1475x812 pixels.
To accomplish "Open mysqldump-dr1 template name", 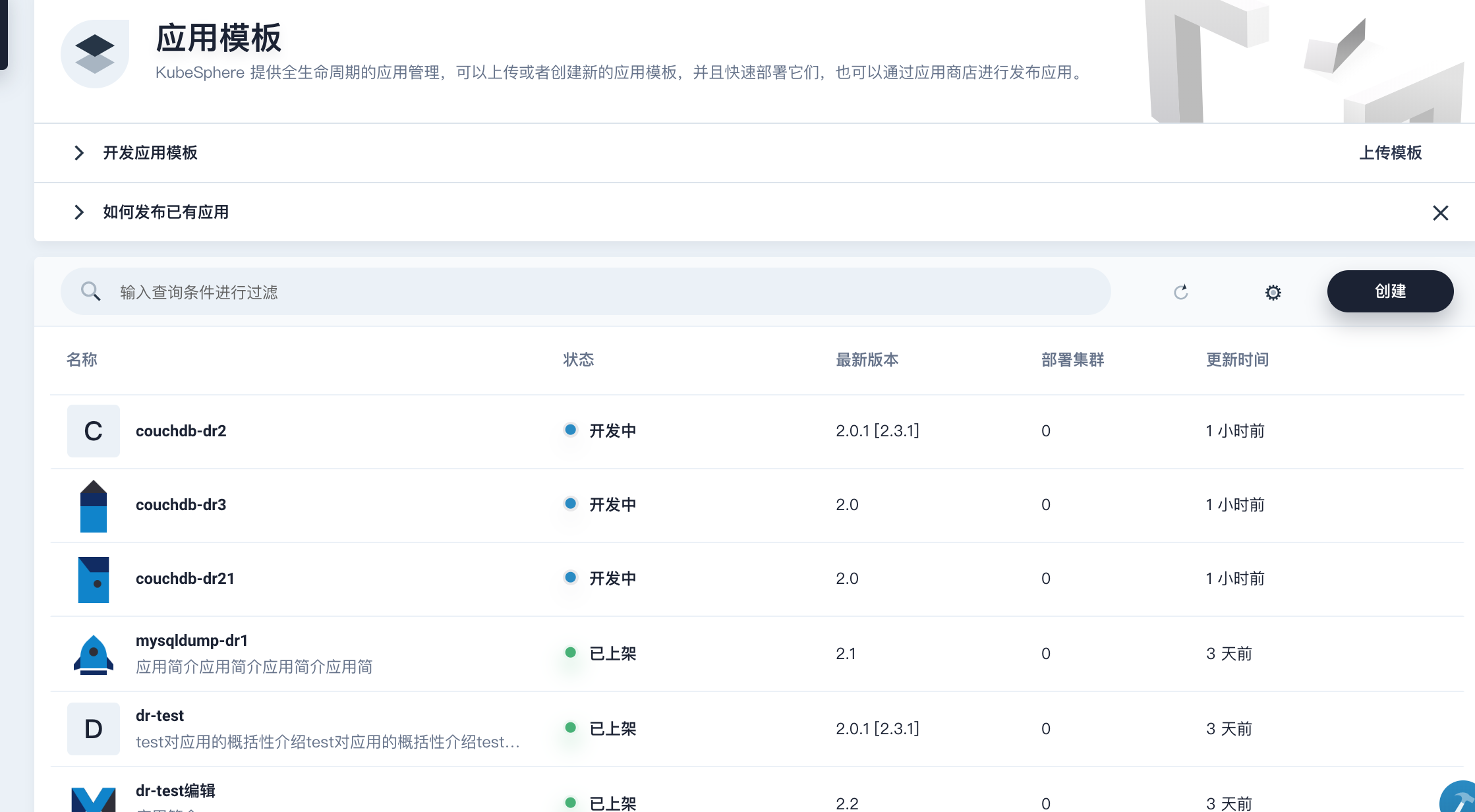I will (192, 641).
